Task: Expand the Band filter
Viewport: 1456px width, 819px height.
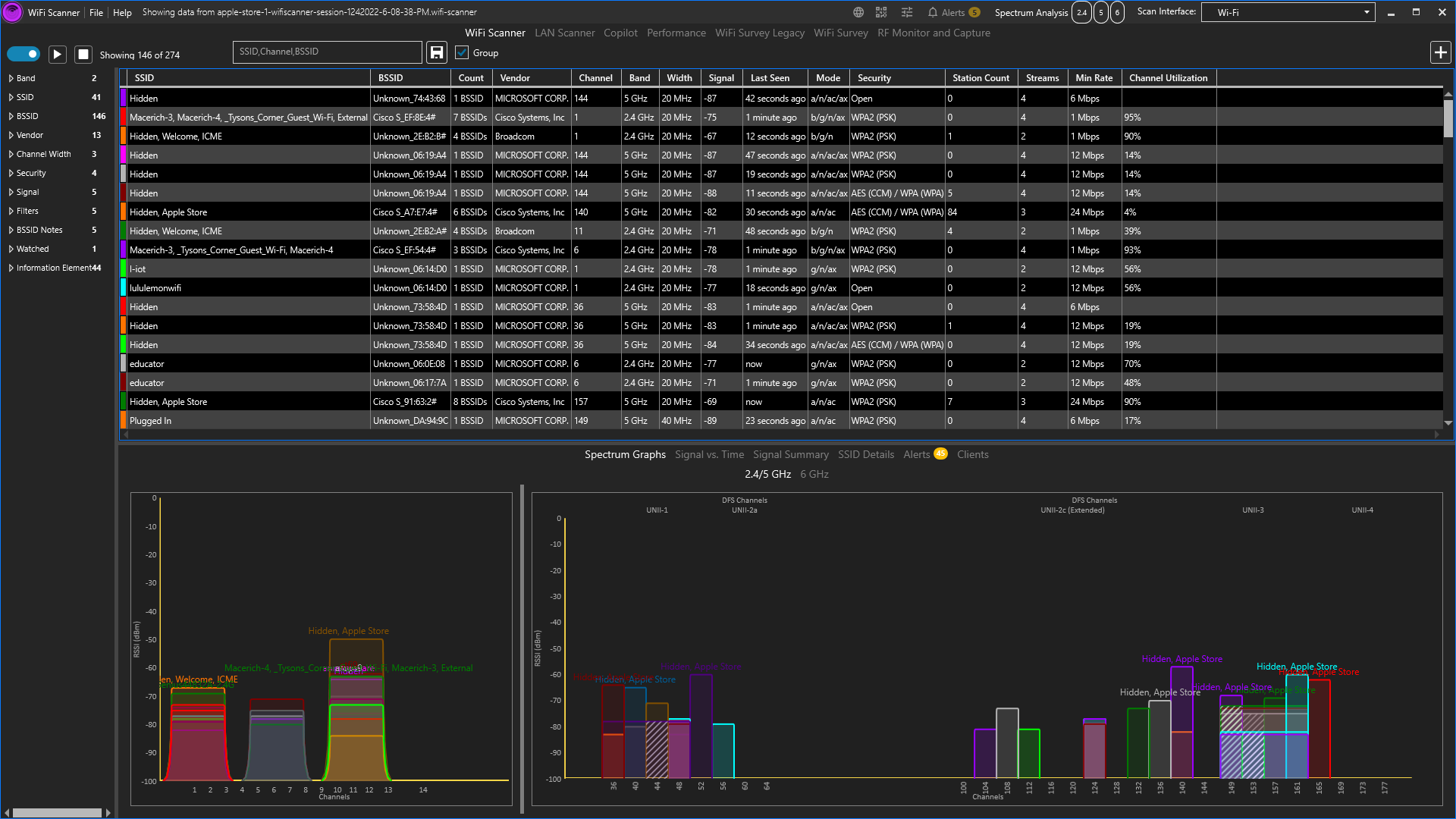Action: click(11, 78)
